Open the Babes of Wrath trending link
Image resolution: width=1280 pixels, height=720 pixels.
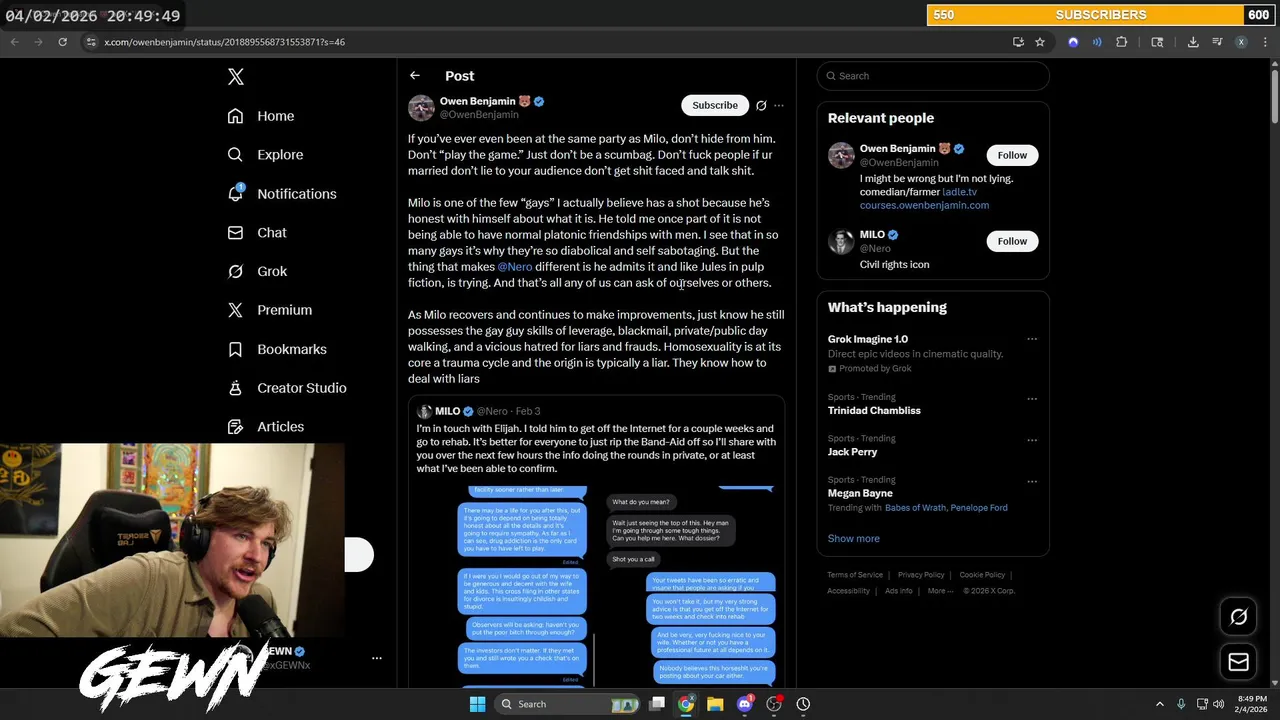(x=915, y=508)
